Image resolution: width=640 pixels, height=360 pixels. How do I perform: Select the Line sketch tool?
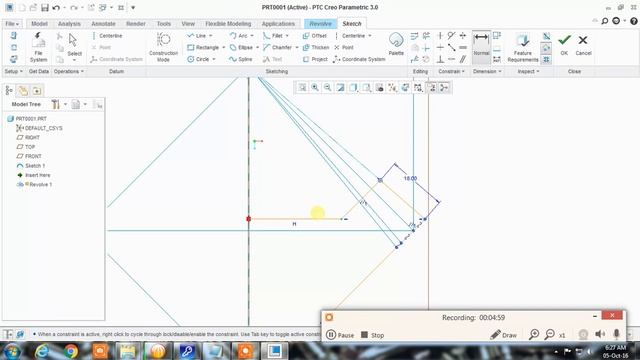click(x=197, y=36)
